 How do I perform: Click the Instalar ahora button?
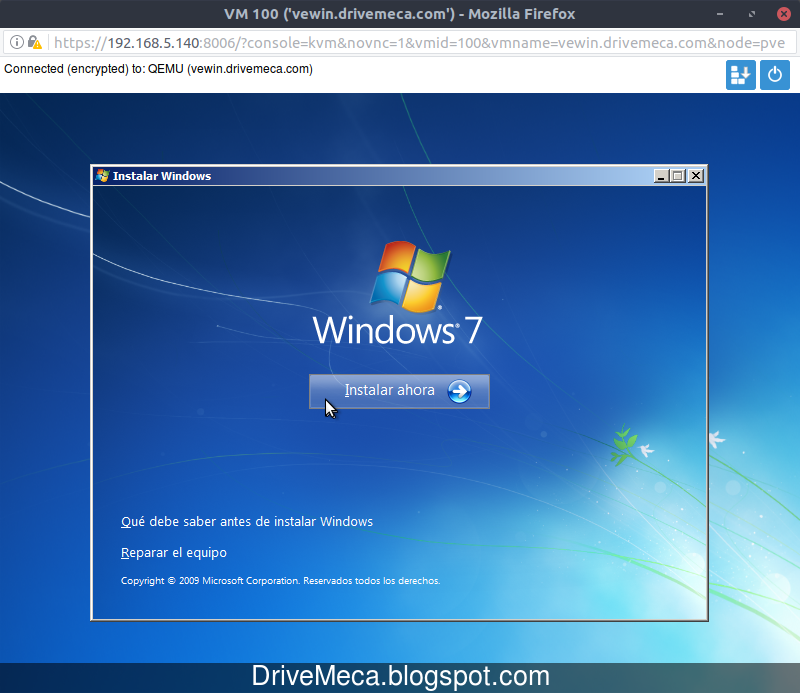pyautogui.click(x=399, y=391)
